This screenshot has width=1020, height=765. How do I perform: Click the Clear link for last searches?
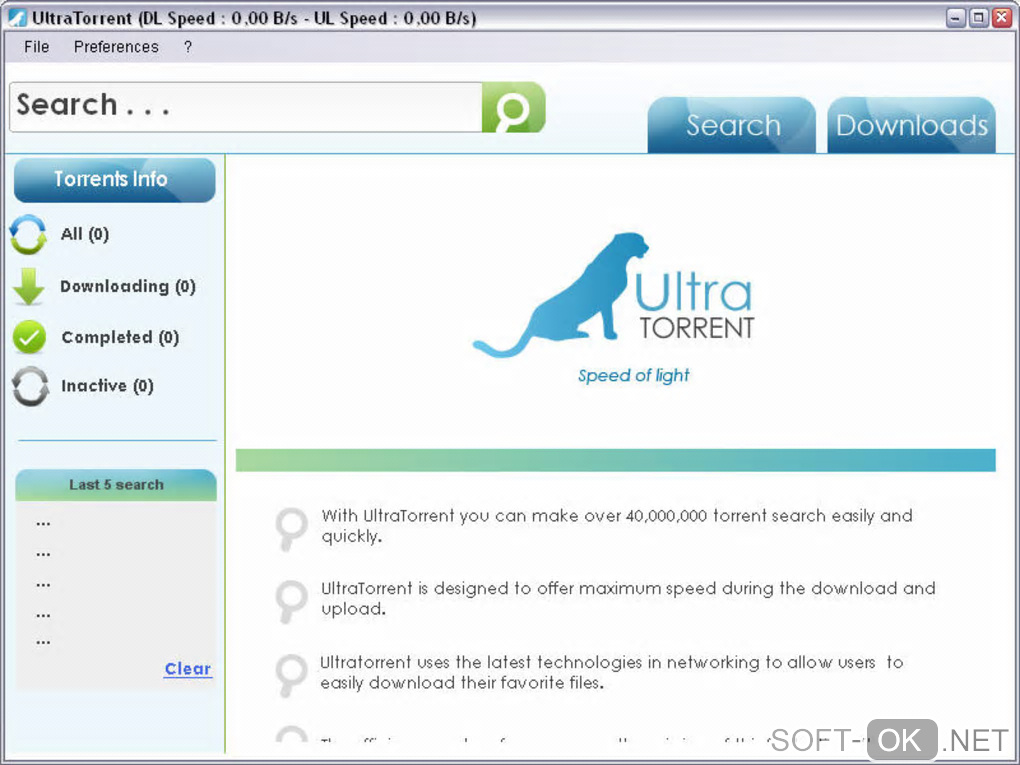187,669
